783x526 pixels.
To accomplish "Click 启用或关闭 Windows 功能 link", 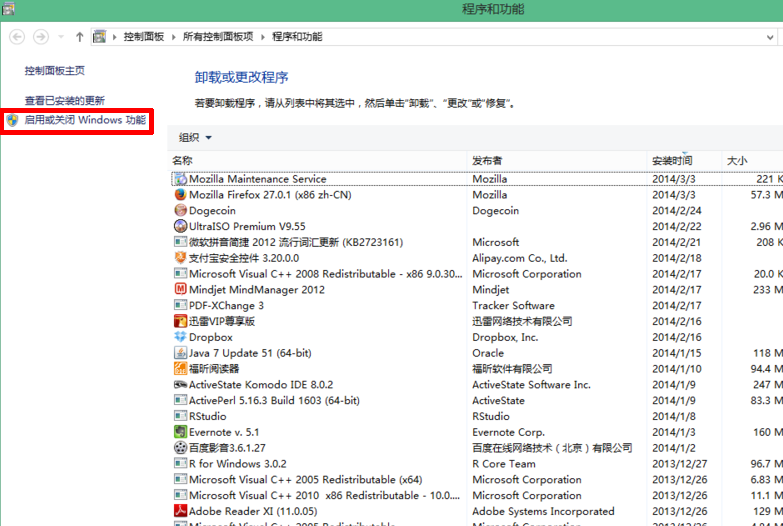I will coord(85,120).
